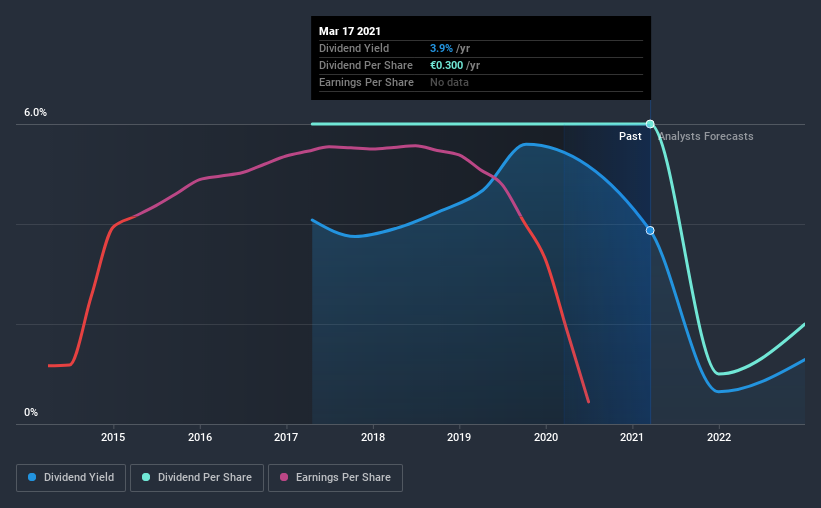Click the 6.0% y-axis label
821x508 pixels.
35,112
